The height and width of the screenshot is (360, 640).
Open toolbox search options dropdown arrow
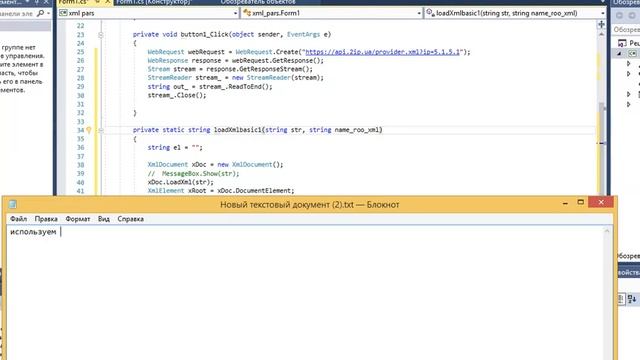pyautogui.click(x=49, y=13)
